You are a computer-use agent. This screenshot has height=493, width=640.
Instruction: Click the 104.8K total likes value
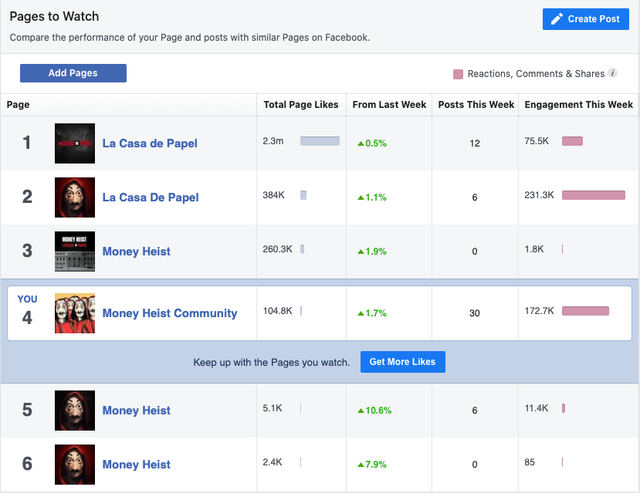click(278, 311)
